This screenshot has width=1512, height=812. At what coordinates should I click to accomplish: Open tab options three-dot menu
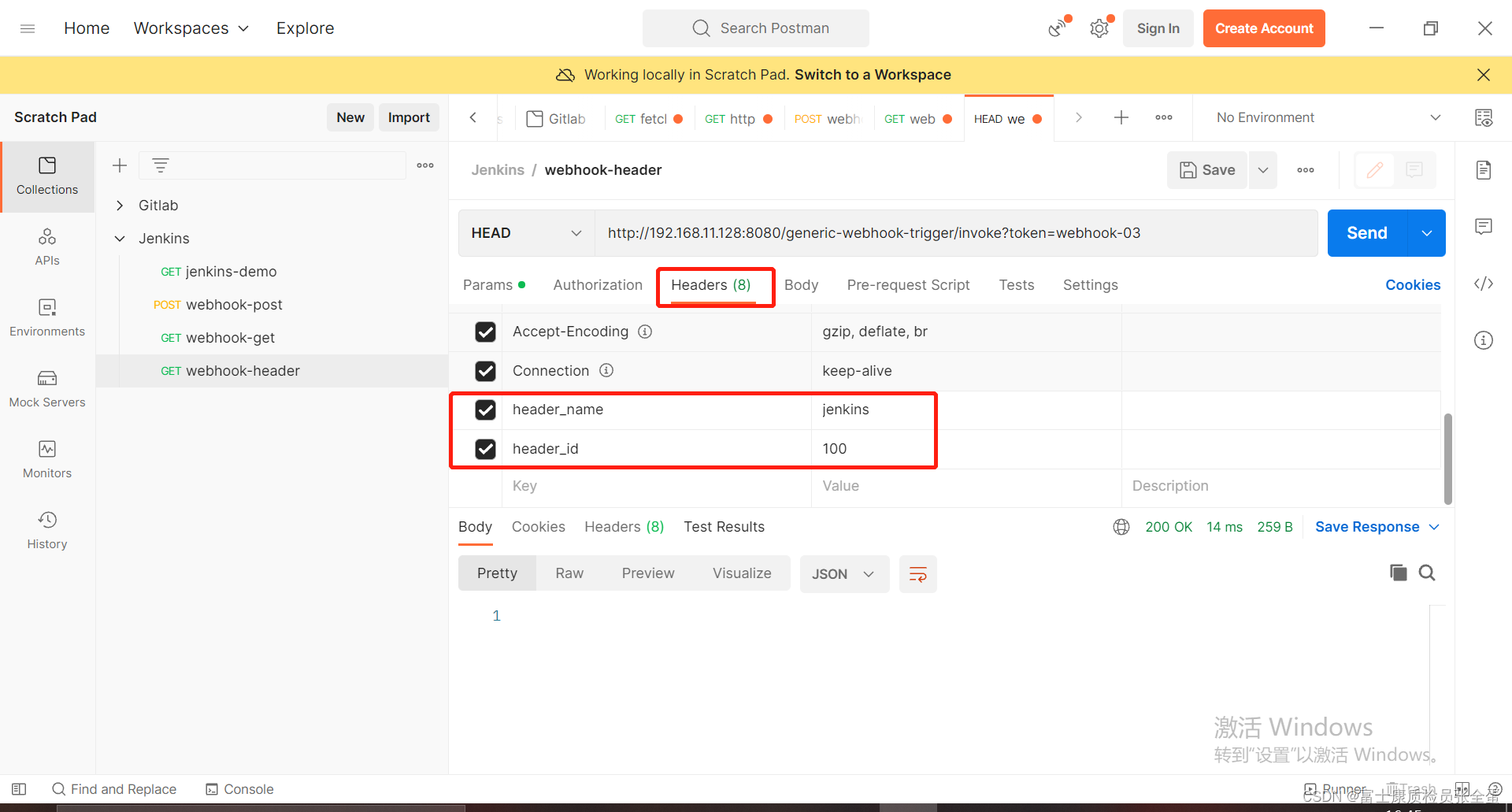tap(1164, 117)
